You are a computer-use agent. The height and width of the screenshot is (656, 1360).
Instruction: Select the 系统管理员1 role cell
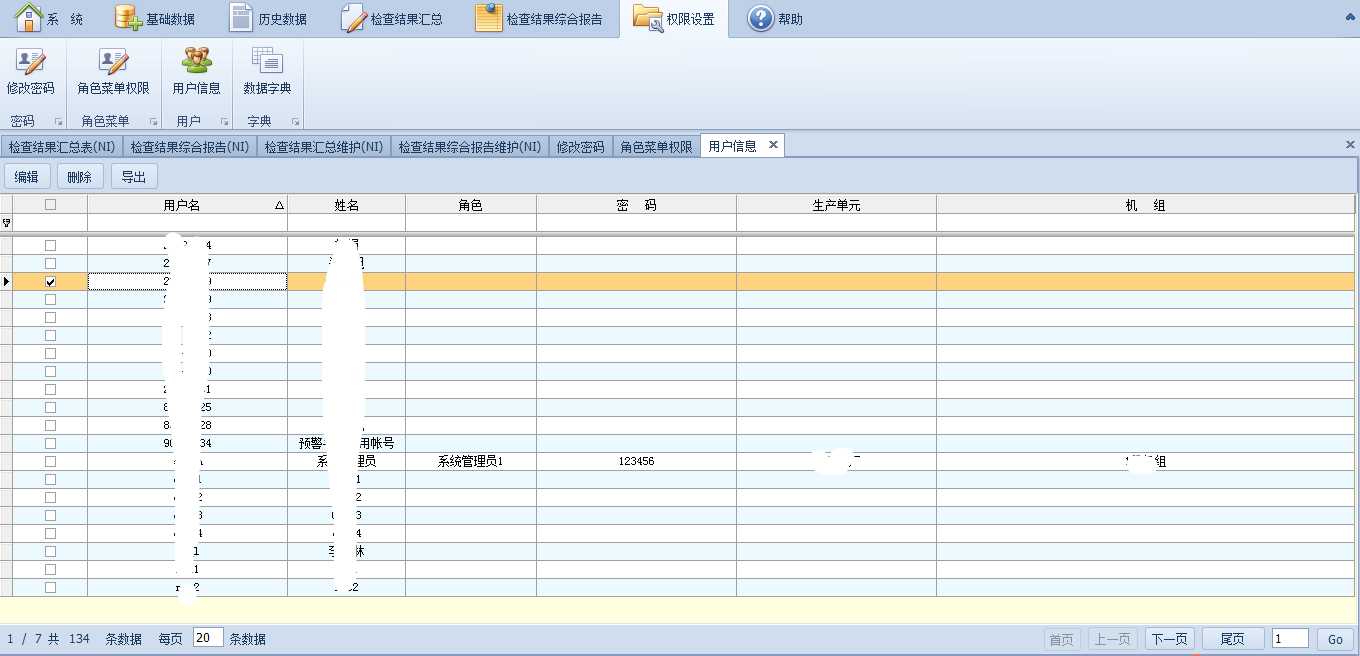471,462
